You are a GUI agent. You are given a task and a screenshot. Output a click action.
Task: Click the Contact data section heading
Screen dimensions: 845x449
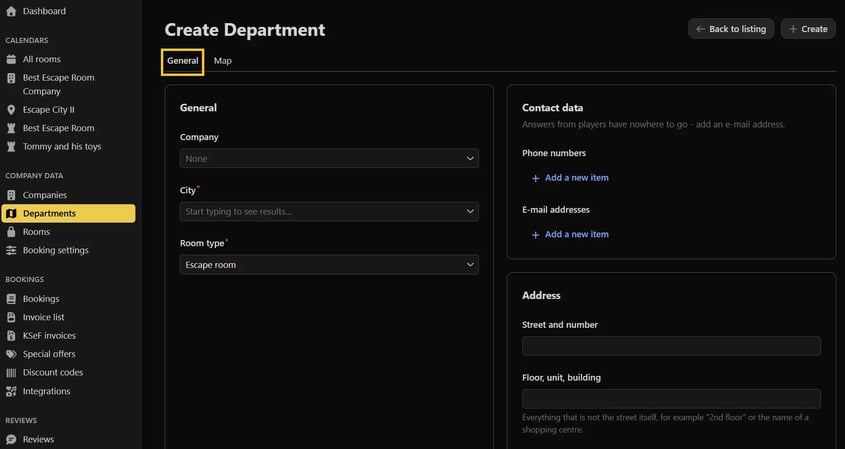click(552, 108)
